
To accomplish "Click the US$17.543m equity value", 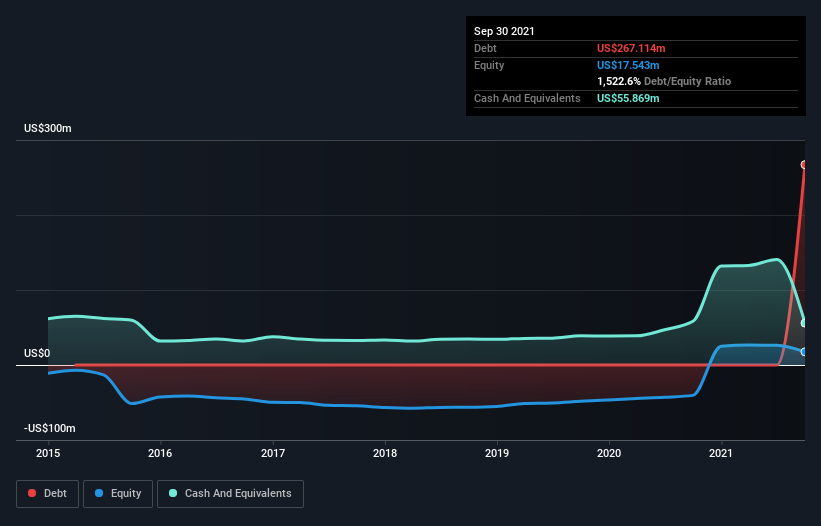I will point(628,65).
